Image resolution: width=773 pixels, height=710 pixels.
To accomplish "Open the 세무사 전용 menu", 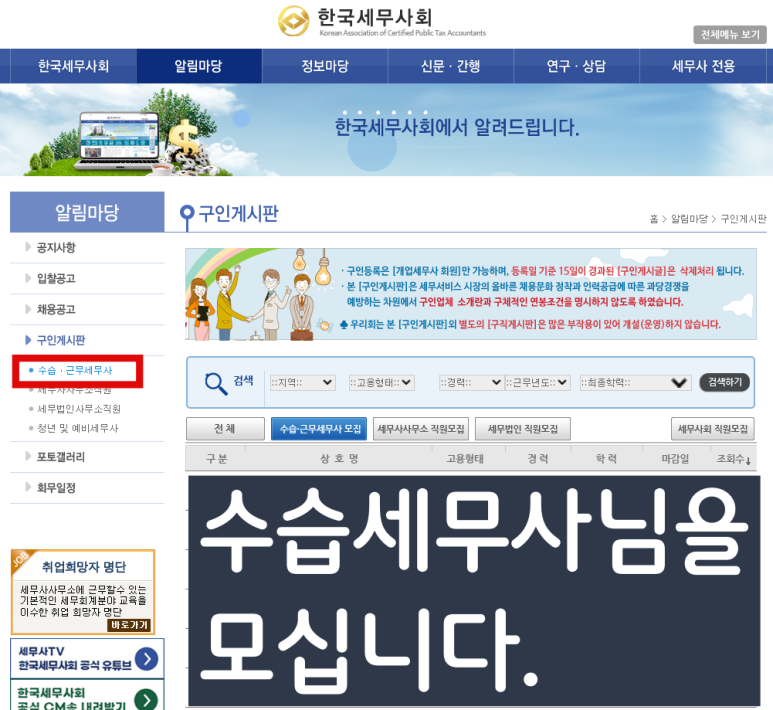I will [x=703, y=66].
